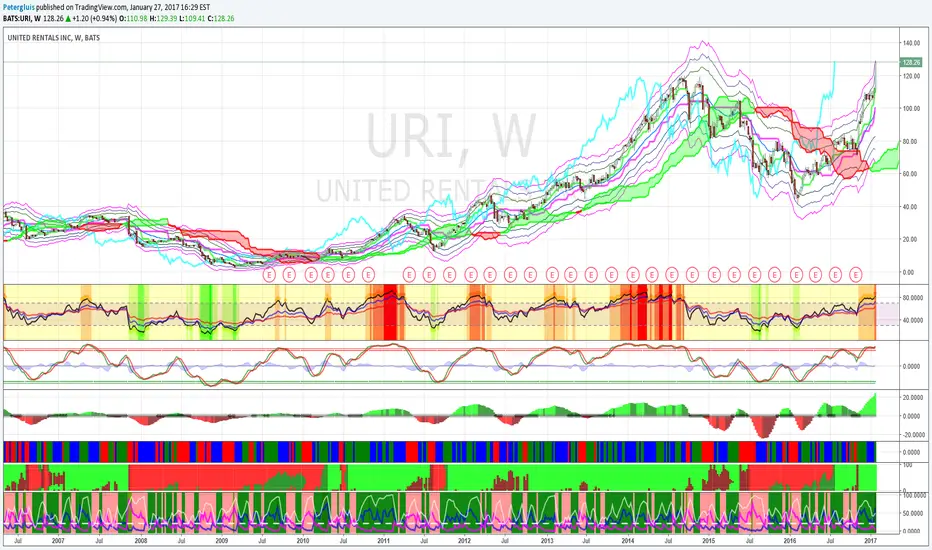Click the 2017 time axis label
This screenshot has width=932, height=550.
[870, 540]
